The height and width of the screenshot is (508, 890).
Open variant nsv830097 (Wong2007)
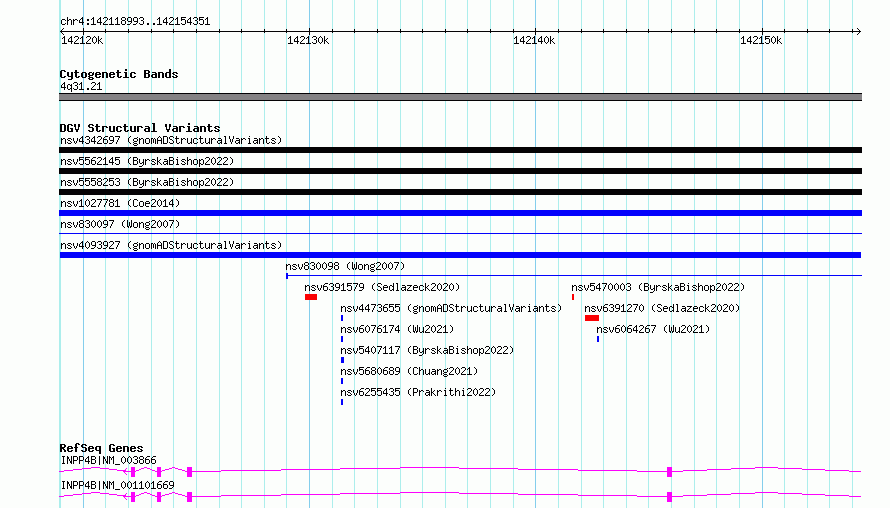[x=120, y=224]
